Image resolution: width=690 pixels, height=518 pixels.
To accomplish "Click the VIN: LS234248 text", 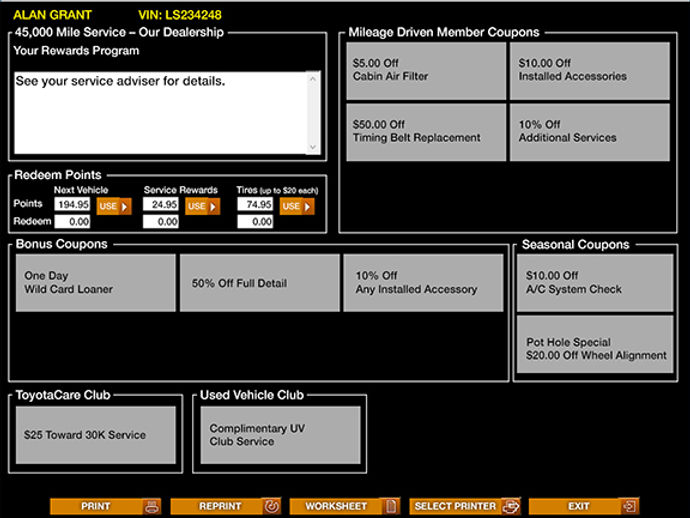I will [180, 15].
